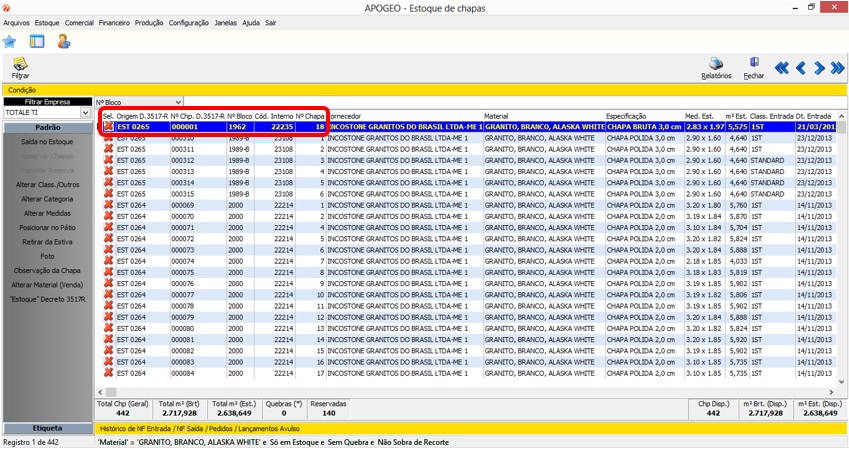Toggle selection X for row chapa 000084
This screenshot has height=451, width=849.
[x=108, y=373]
